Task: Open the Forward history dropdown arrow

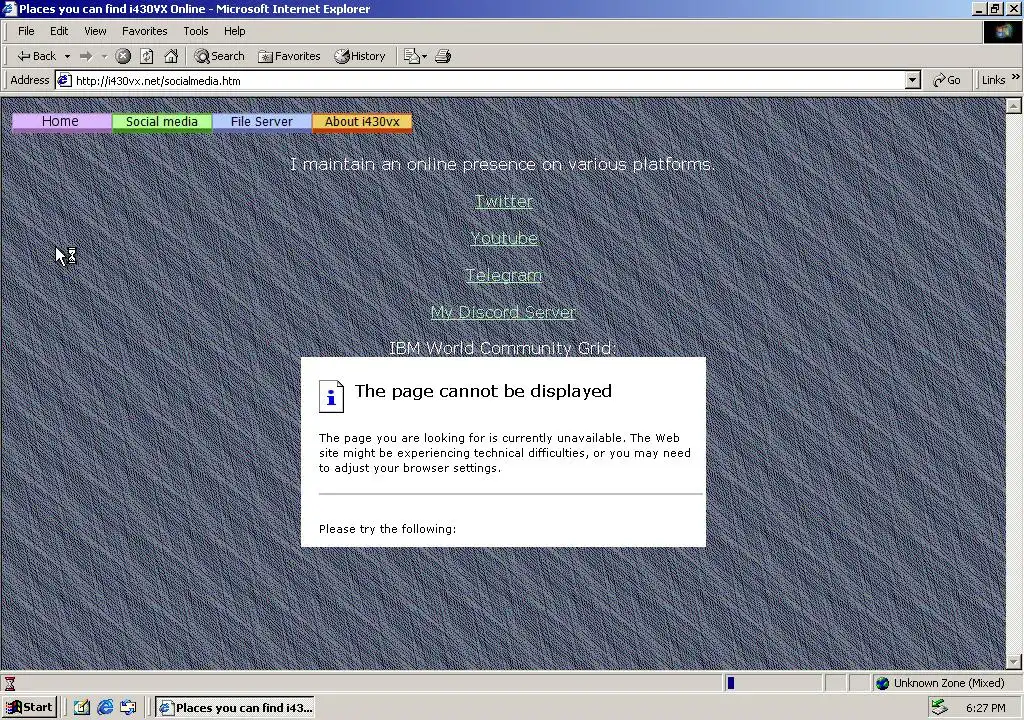Action: 104,56
